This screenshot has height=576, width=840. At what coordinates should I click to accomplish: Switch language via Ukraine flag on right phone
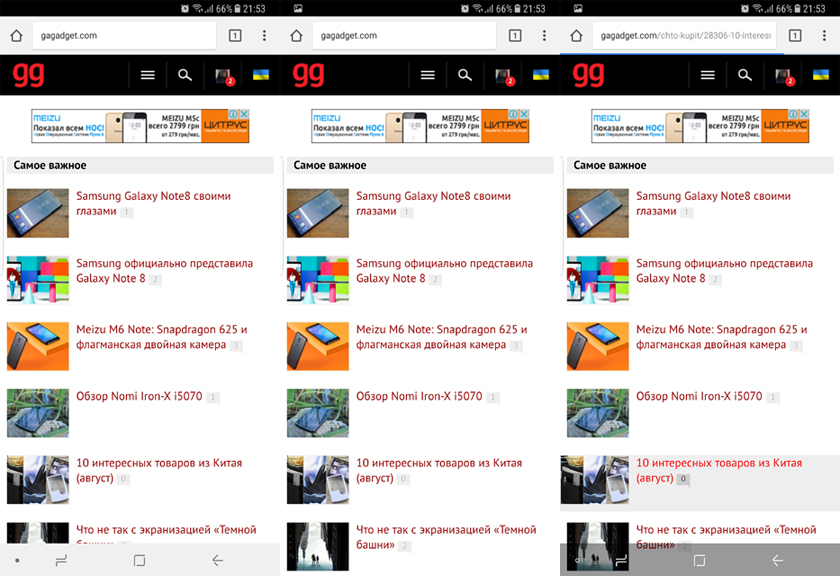pyautogui.click(x=821, y=74)
